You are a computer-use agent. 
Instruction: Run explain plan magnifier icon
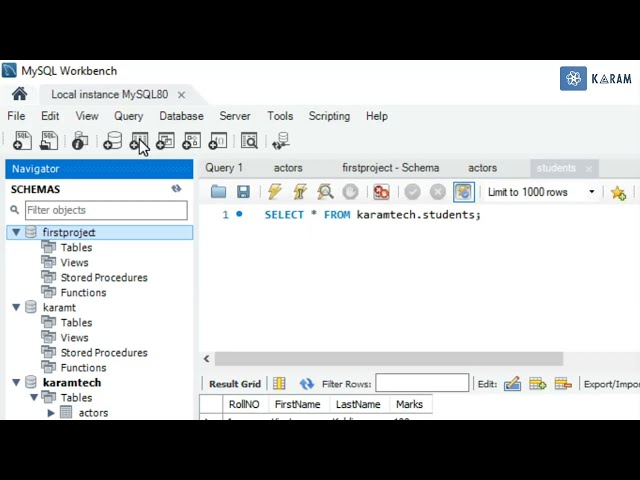(x=325, y=191)
